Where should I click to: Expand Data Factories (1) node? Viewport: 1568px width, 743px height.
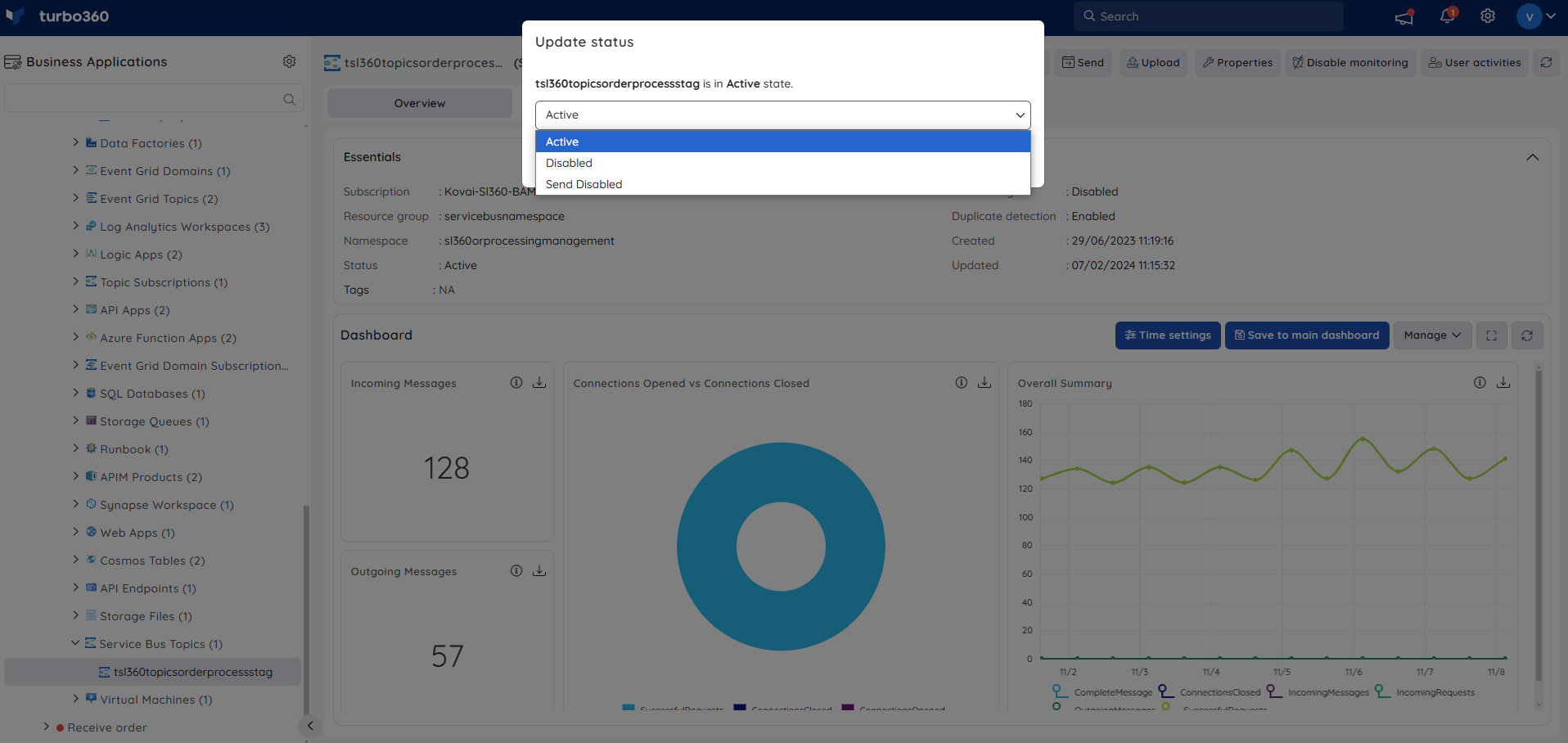(x=75, y=142)
